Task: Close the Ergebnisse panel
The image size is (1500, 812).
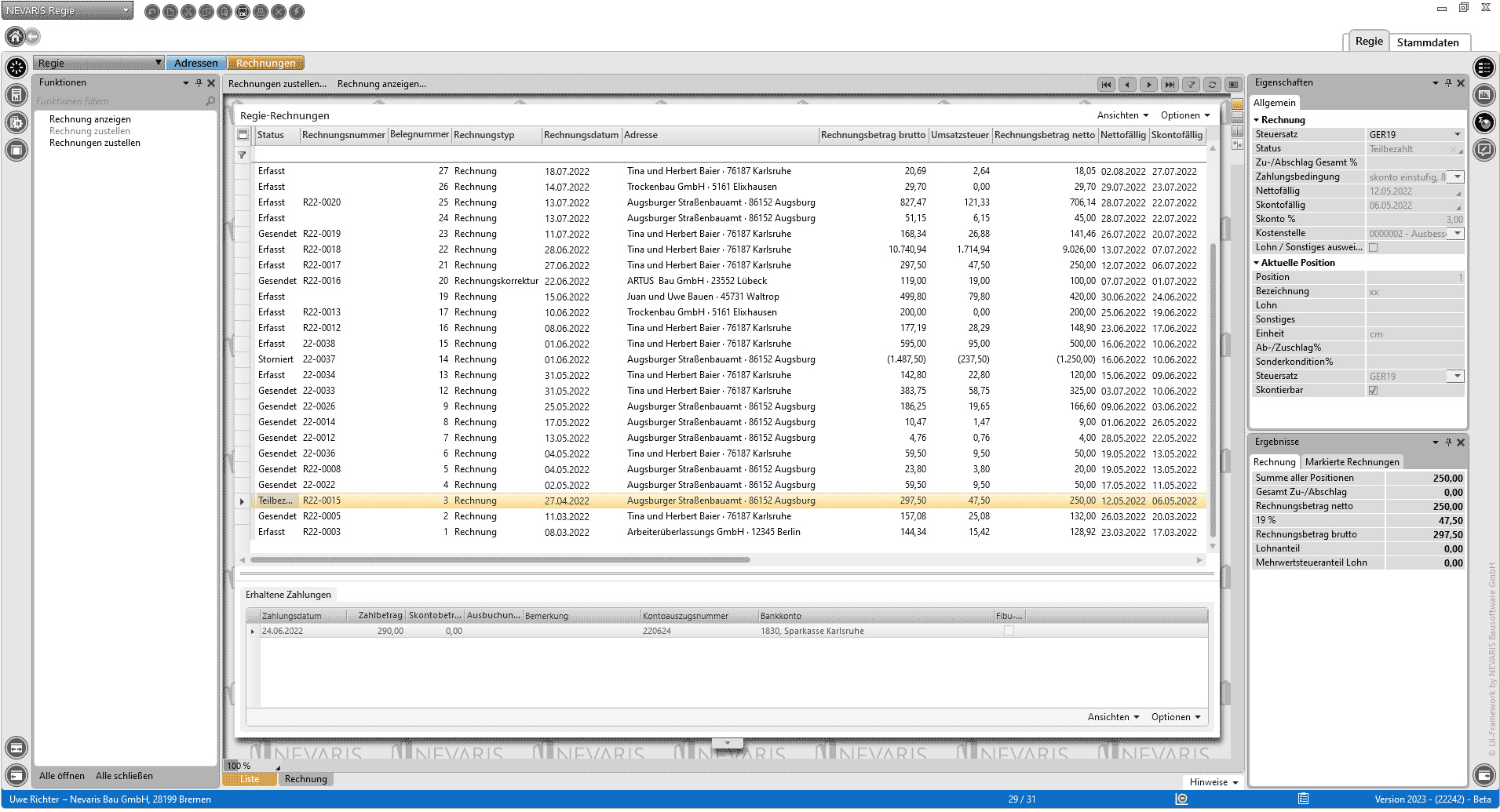Action: [1461, 442]
